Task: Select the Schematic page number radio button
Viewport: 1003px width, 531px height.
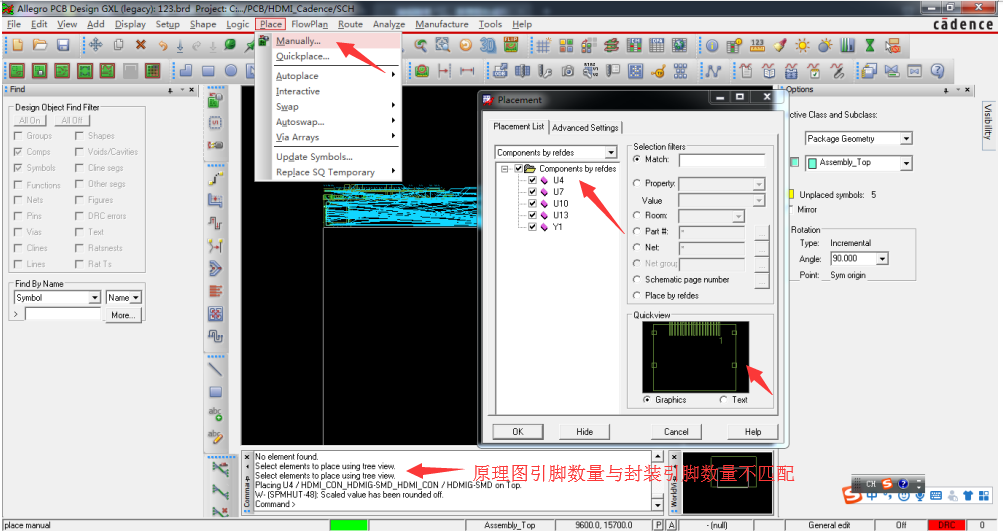Action: tap(636, 279)
